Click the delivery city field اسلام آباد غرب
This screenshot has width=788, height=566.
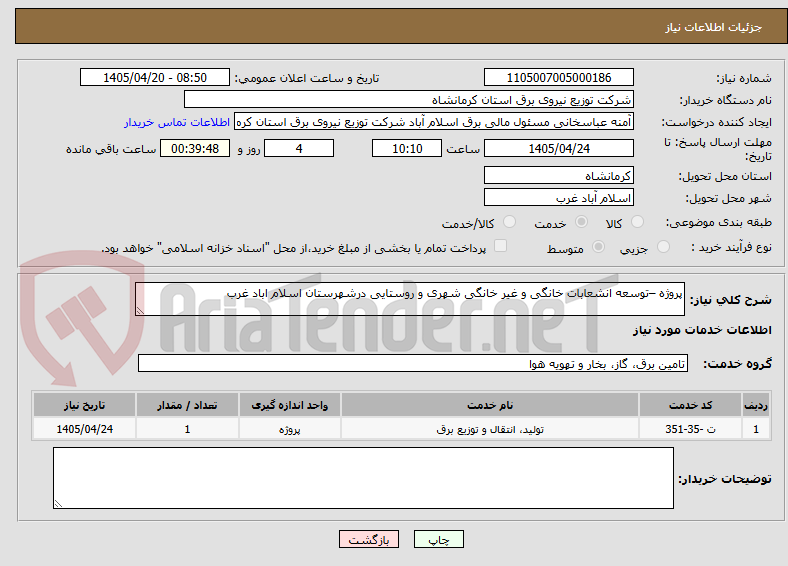[559, 198]
